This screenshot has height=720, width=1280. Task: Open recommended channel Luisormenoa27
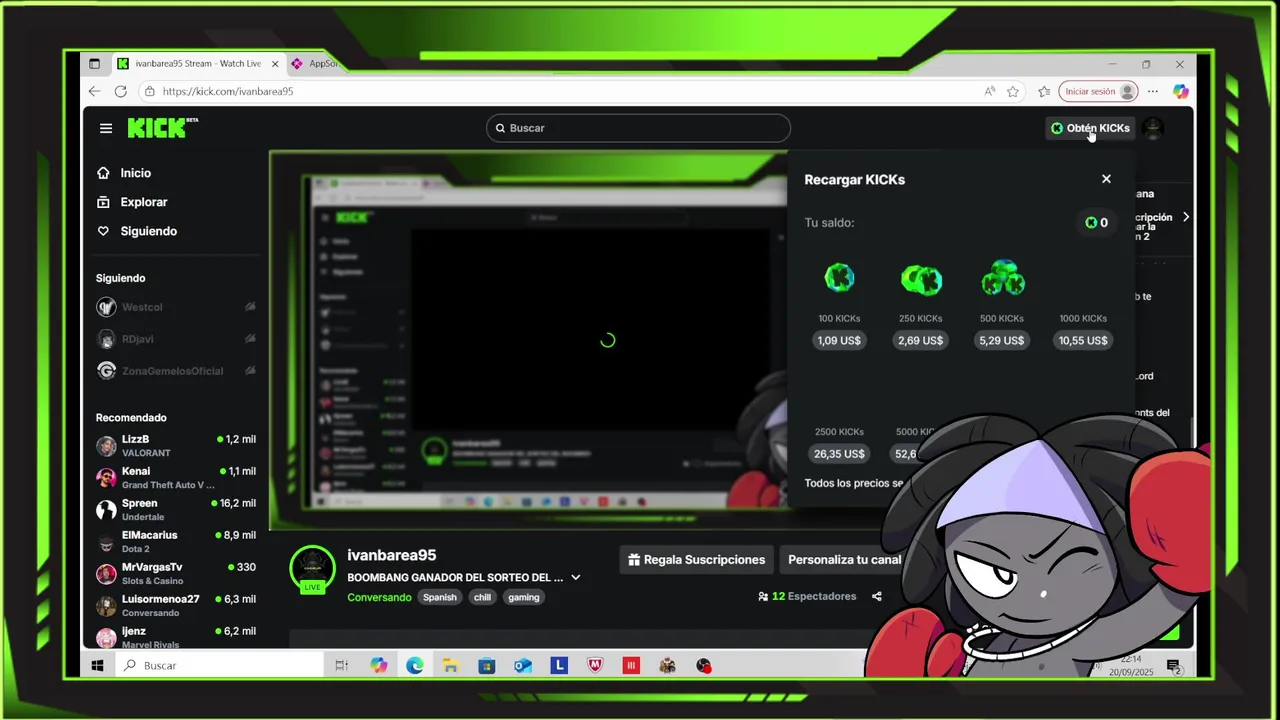click(176, 606)
